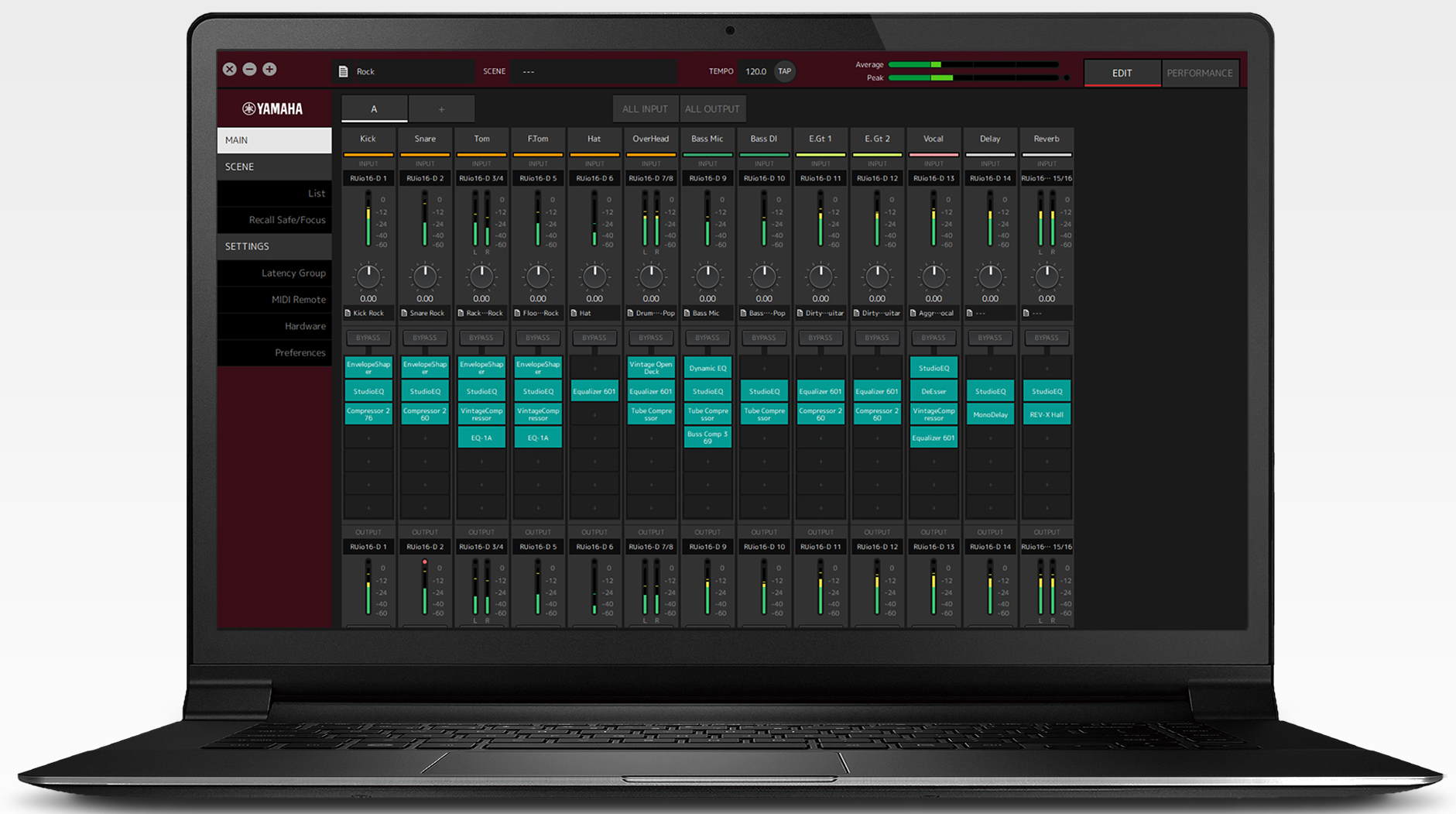Viewport: 1456px width, 814px height.
Task: Add a new rack with the plus tab
Action: [x=441, y=109]
